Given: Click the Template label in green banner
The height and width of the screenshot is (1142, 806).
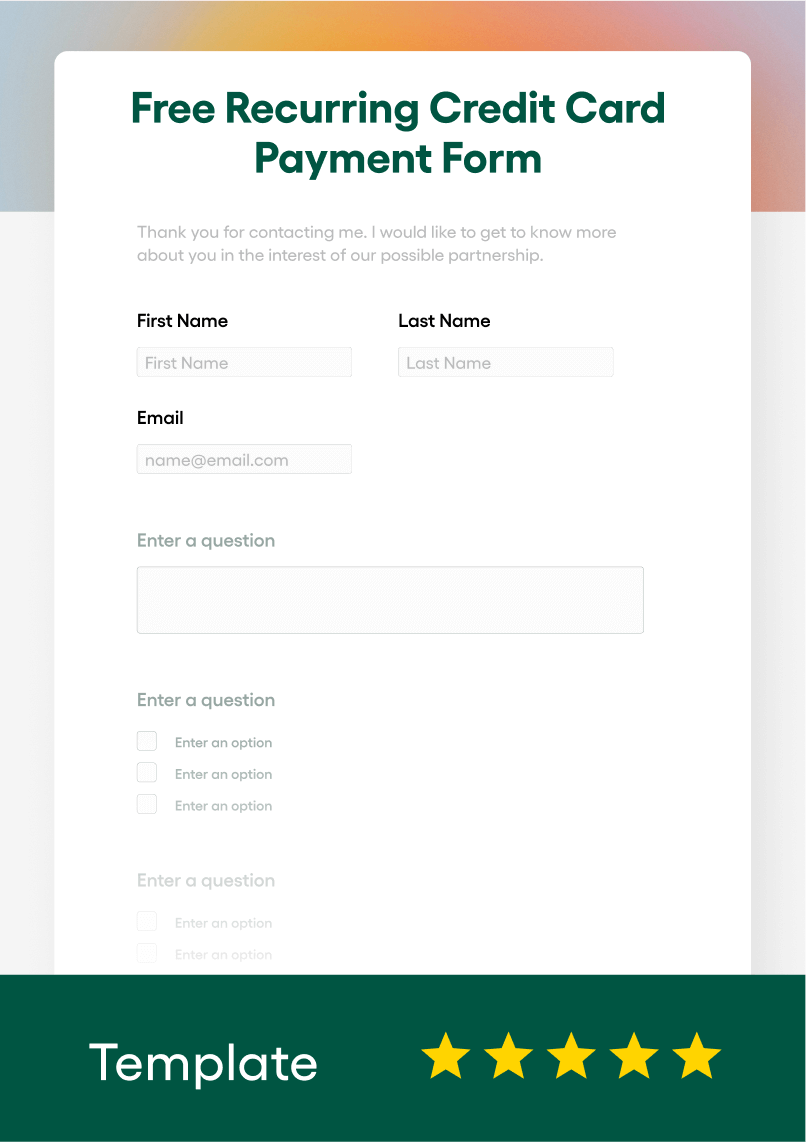Looking at the screenshot, I should click(x=203, y=1063).
